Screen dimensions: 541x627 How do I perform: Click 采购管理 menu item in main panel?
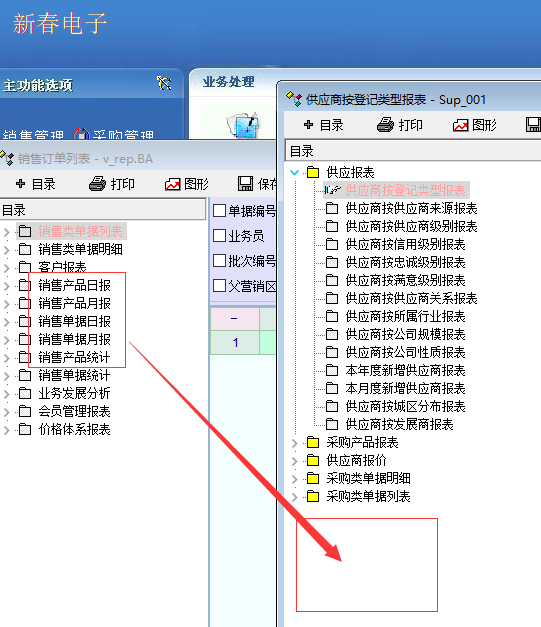[x=123, y=135]
